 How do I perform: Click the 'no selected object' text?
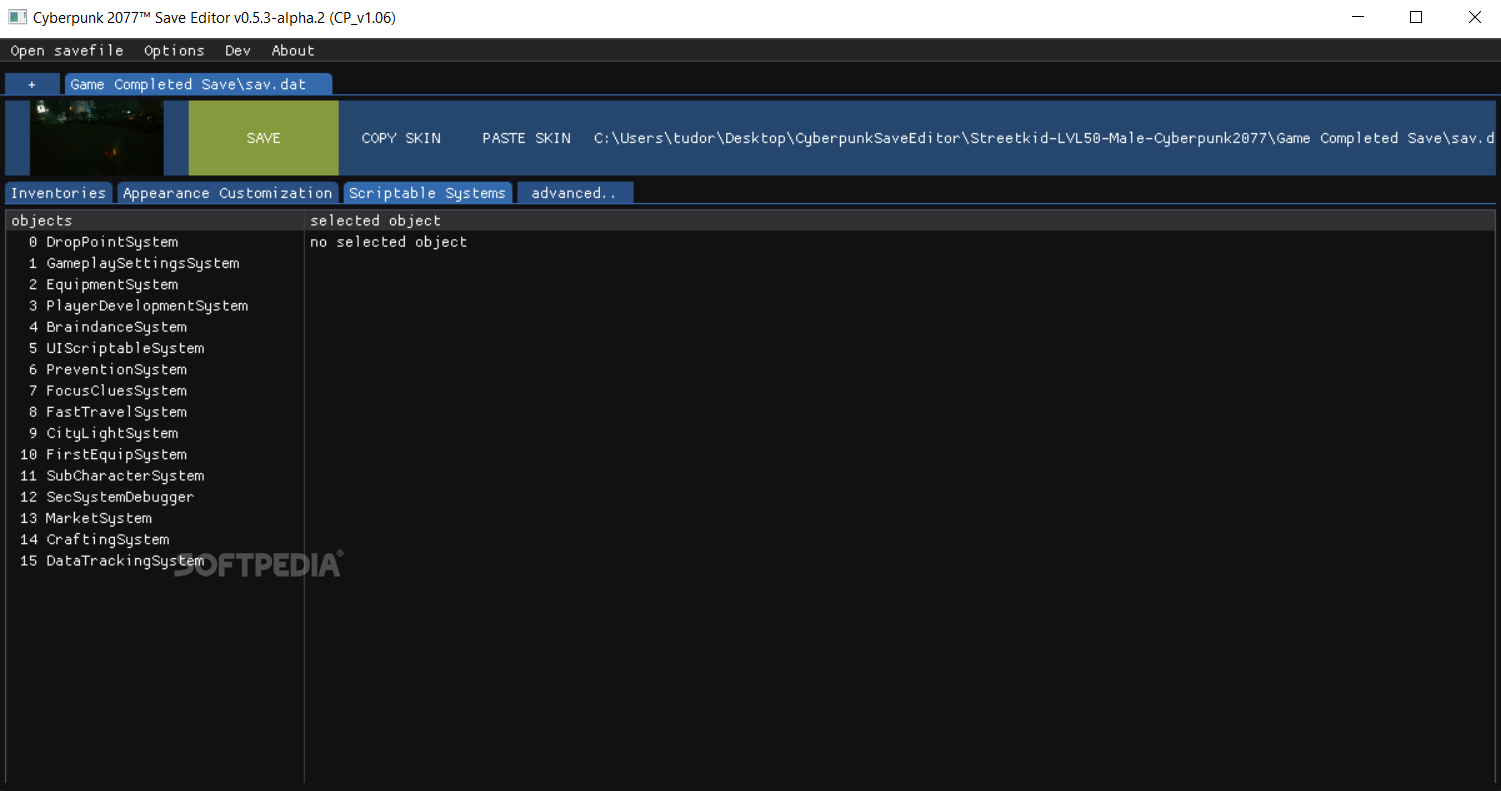(x=388, y=242)
